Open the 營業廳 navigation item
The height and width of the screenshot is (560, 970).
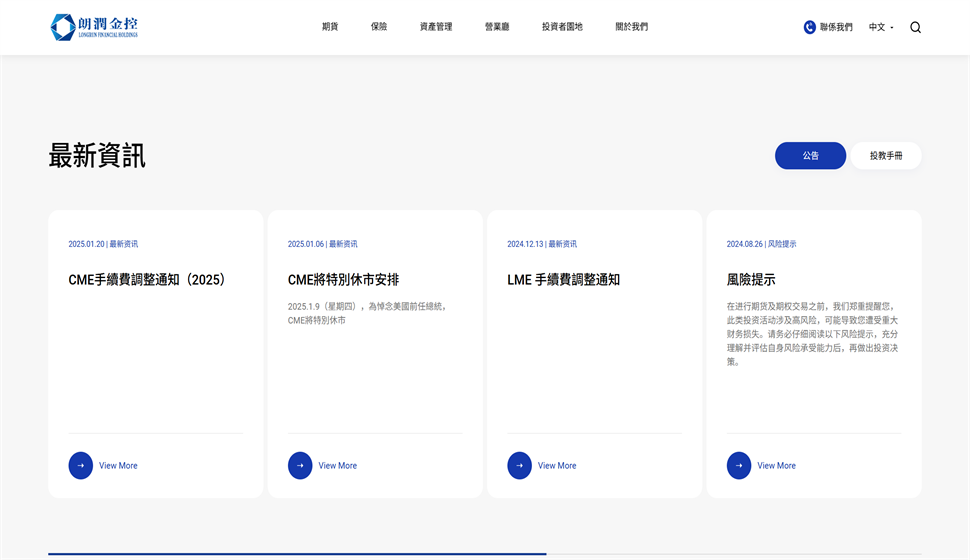pos(497,27)
